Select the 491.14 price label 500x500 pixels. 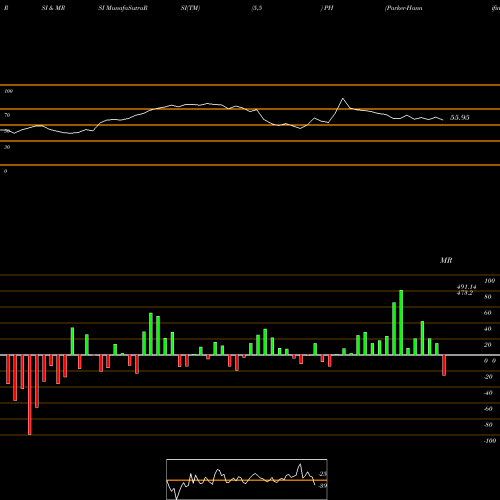466,287
